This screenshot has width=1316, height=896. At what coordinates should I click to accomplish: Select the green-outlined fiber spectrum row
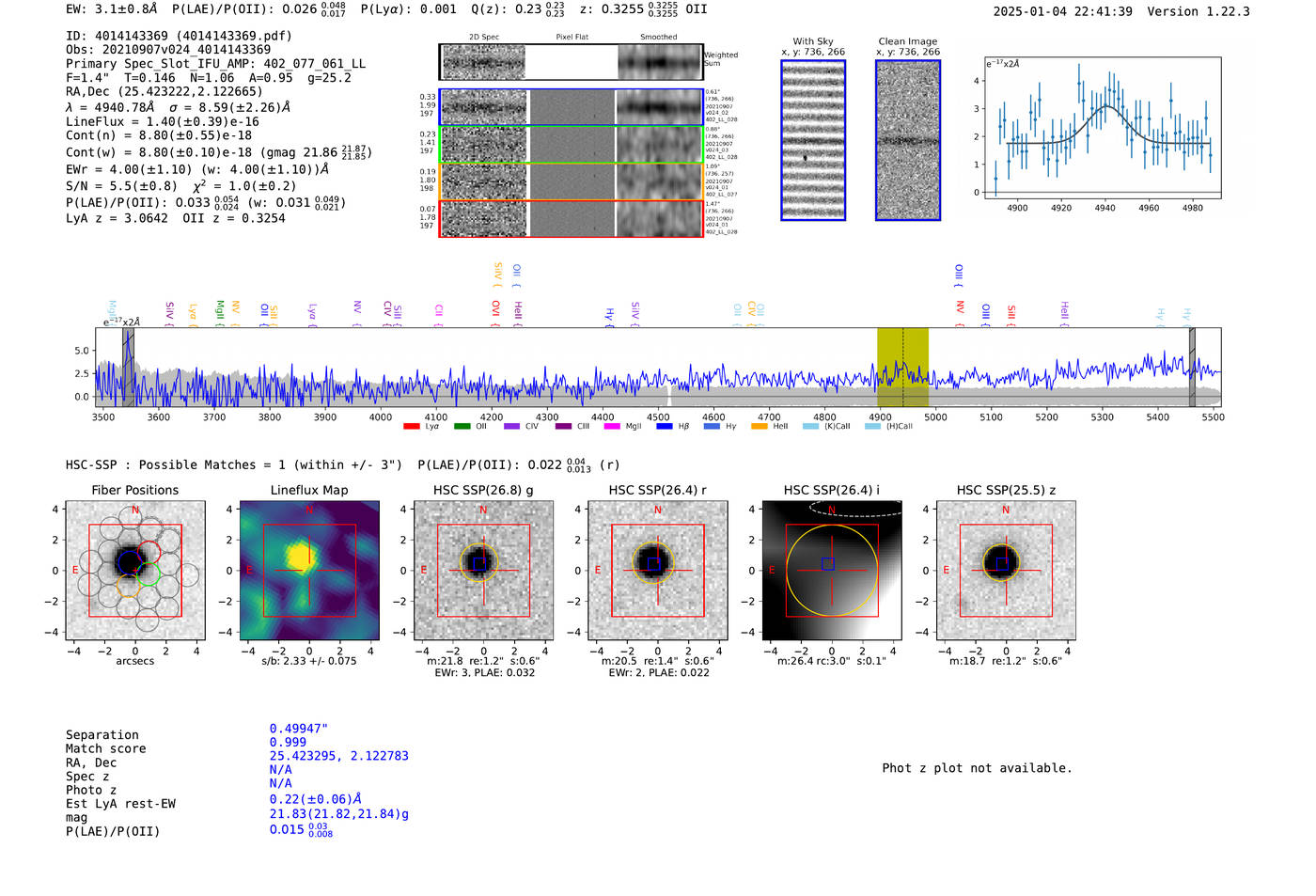click(572, 145)
